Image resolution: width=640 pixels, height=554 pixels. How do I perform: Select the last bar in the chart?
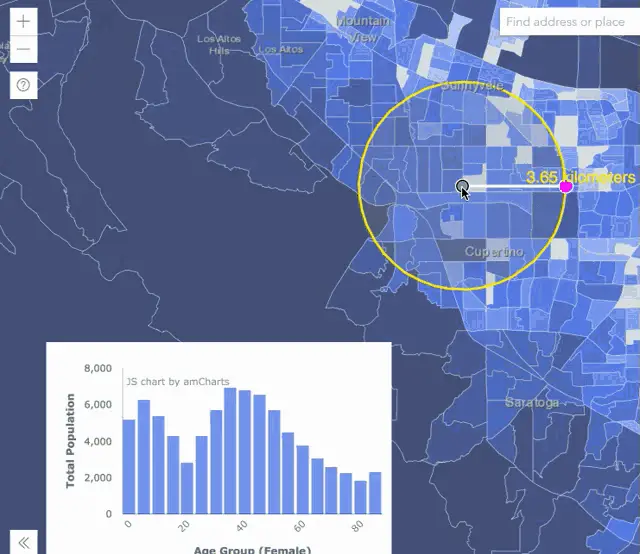click(375, 493)
